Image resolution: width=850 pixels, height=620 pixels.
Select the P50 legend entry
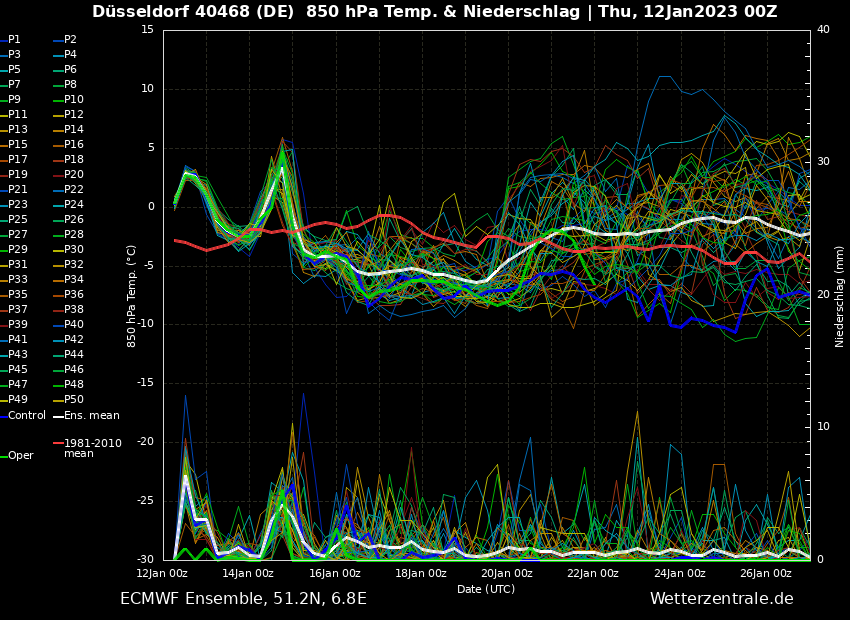[74, 400]
